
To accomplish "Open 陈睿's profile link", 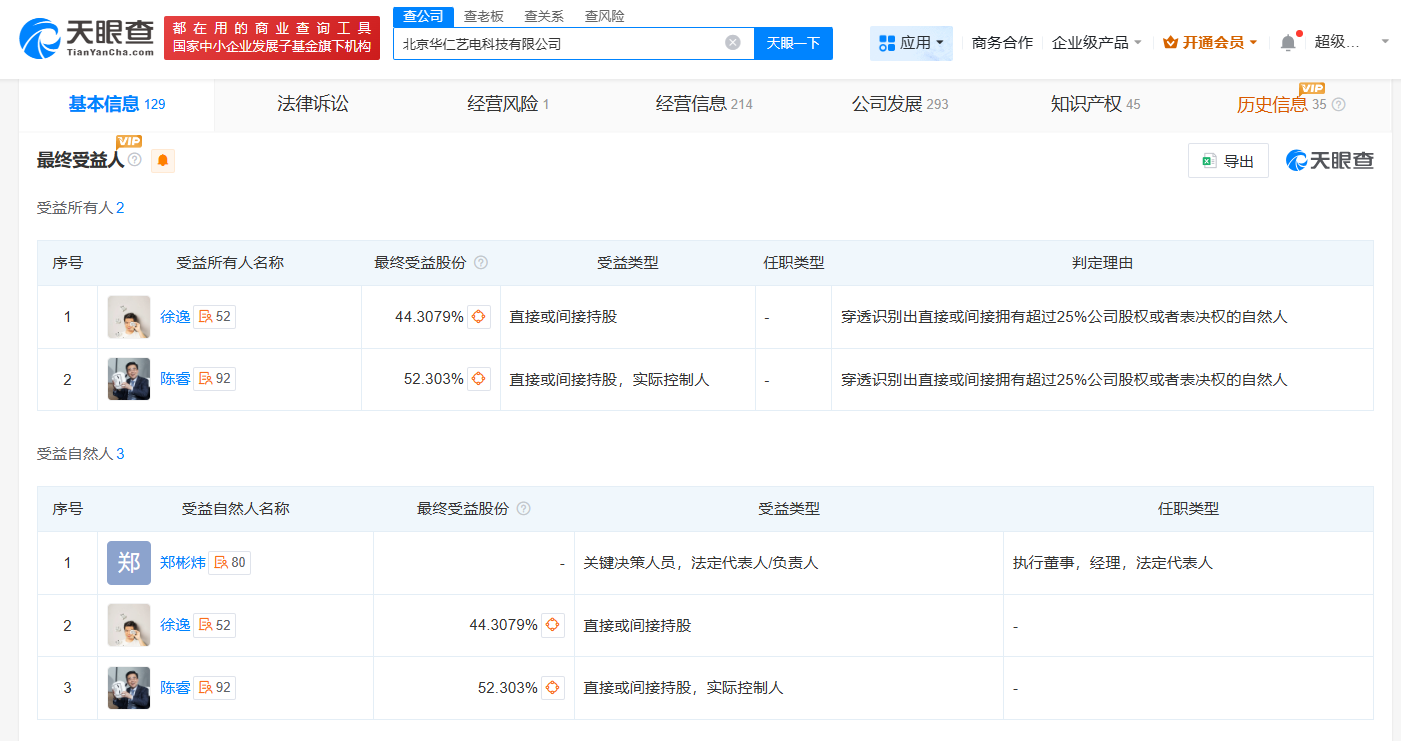I will coord(175,379).
